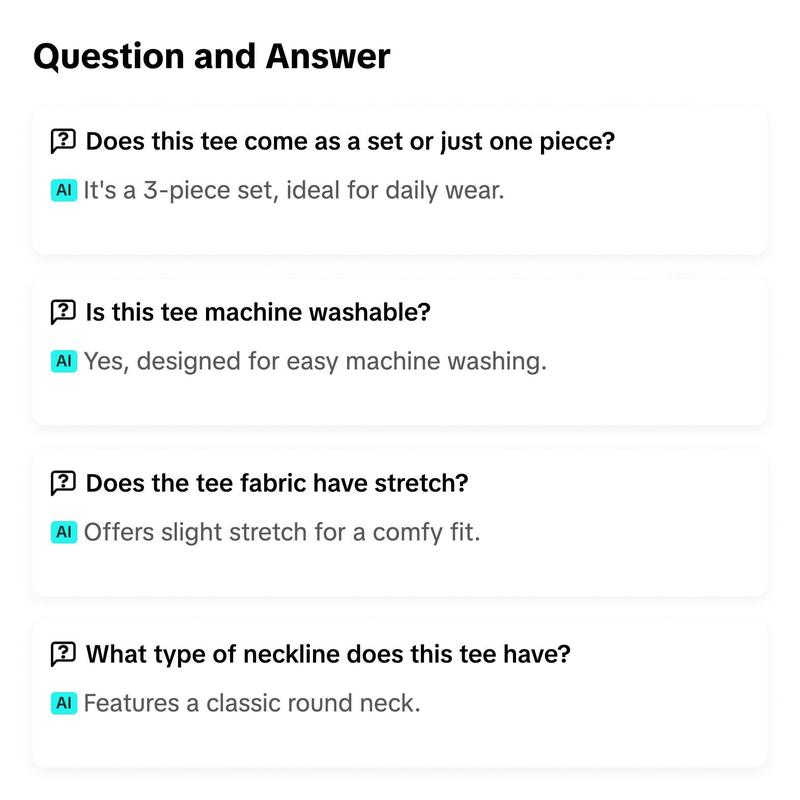Click question icon beside machine washable question

(63, 312)
